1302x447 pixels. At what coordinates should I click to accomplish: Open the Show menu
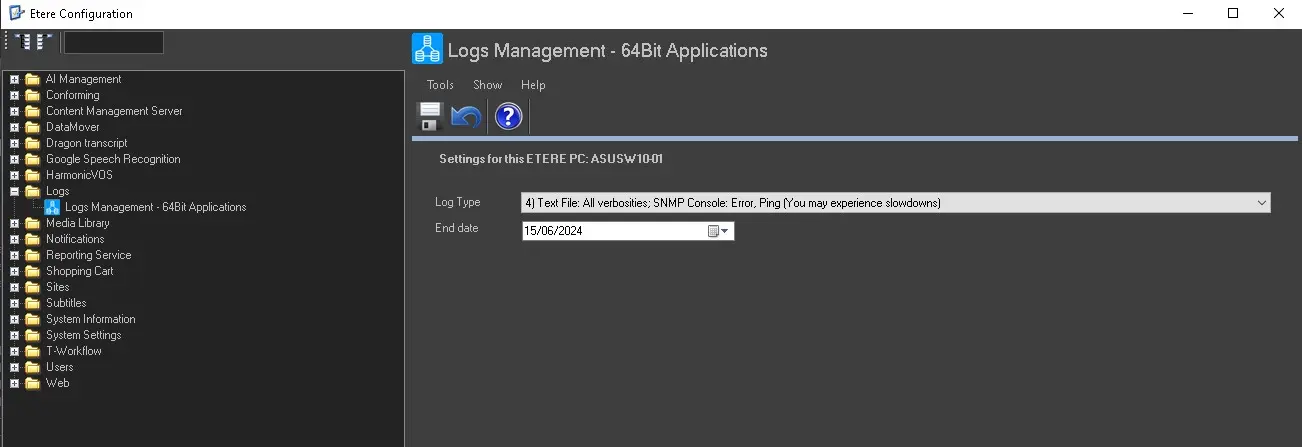click(x=487, y=85)
